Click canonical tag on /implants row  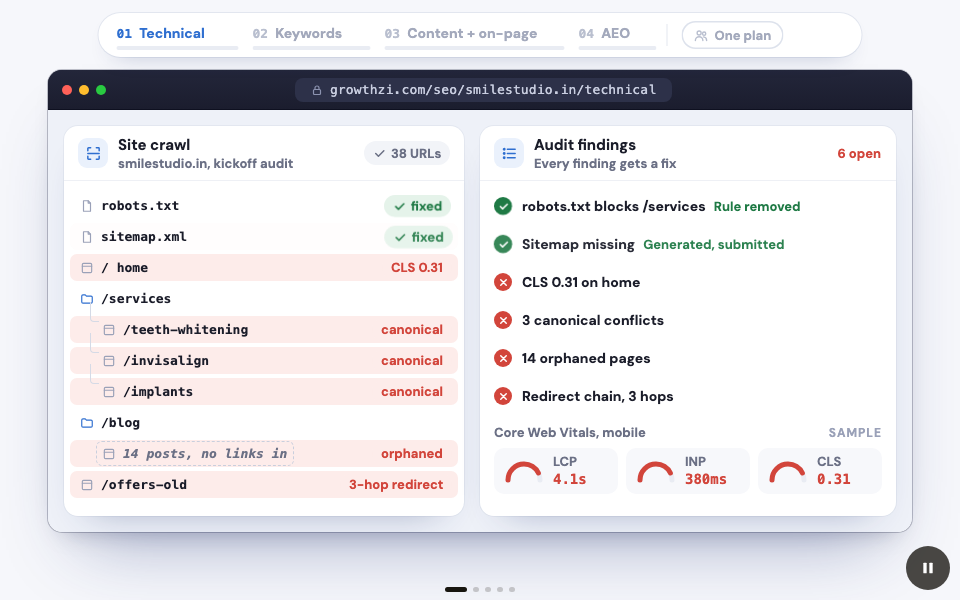412,392
